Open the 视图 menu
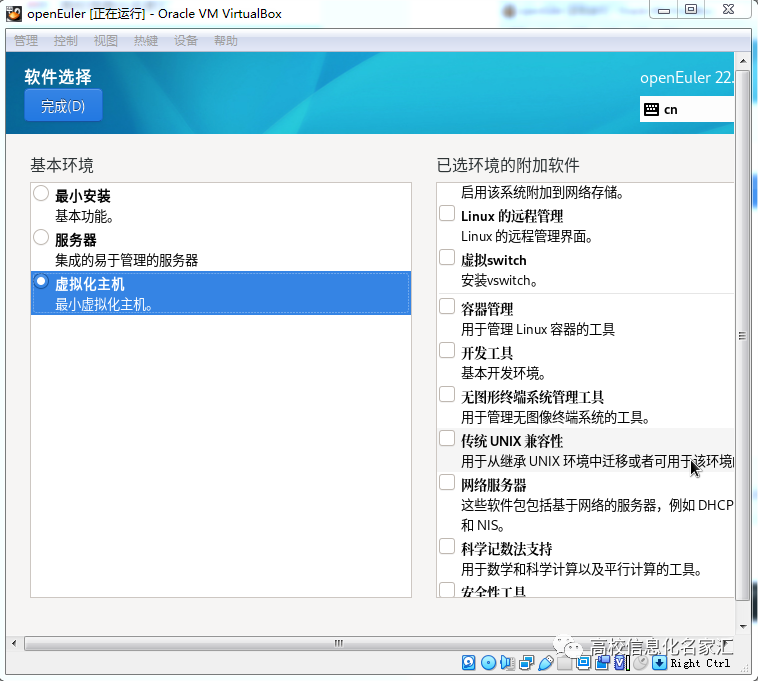758x681 pixels. (106, 41)
